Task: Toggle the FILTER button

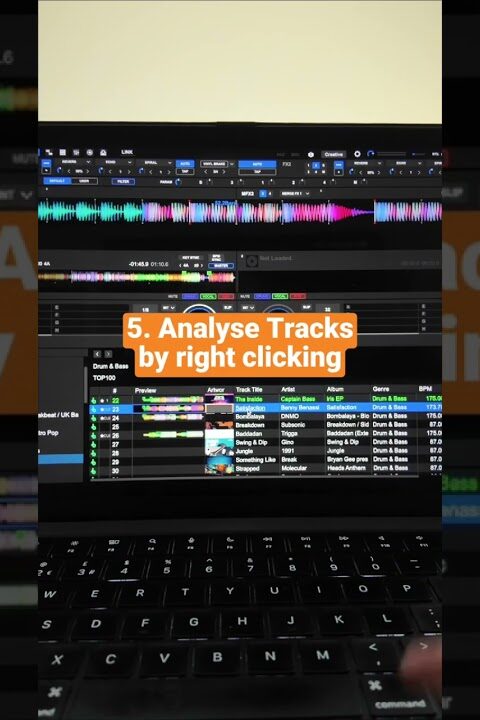Action: point(123,181)
